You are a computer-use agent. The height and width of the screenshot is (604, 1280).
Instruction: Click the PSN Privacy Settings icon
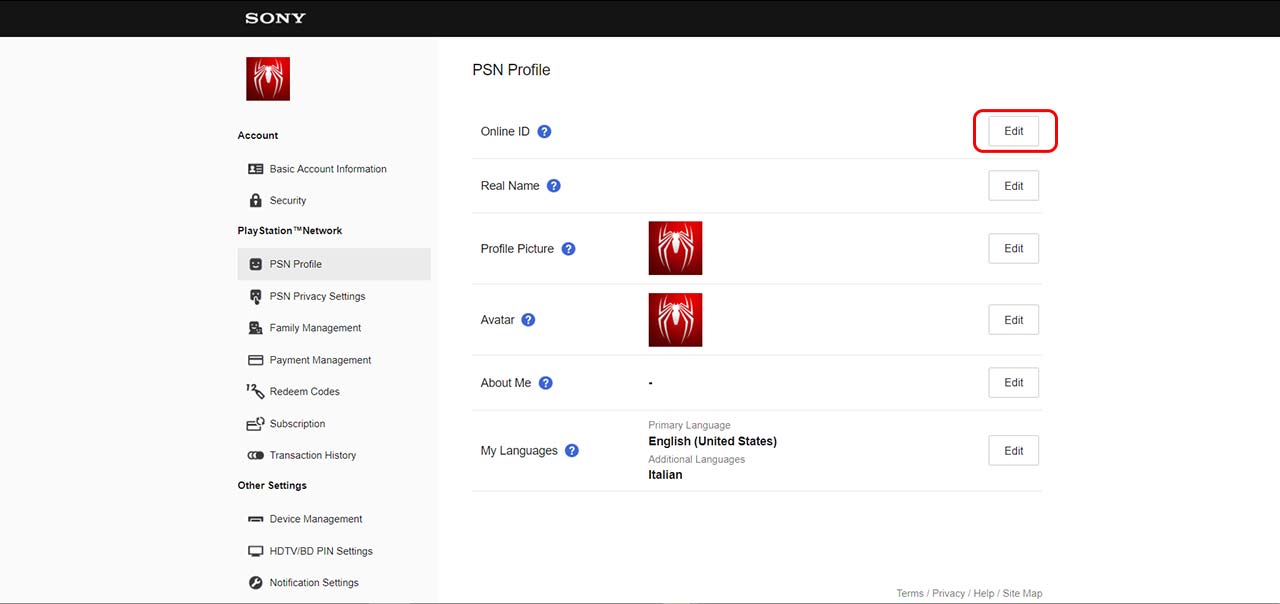pyautogui.click(x=255, y=296)
